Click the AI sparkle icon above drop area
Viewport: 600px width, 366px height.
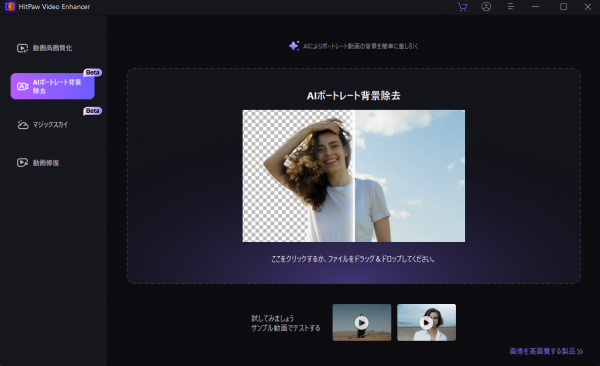(294, 46)
